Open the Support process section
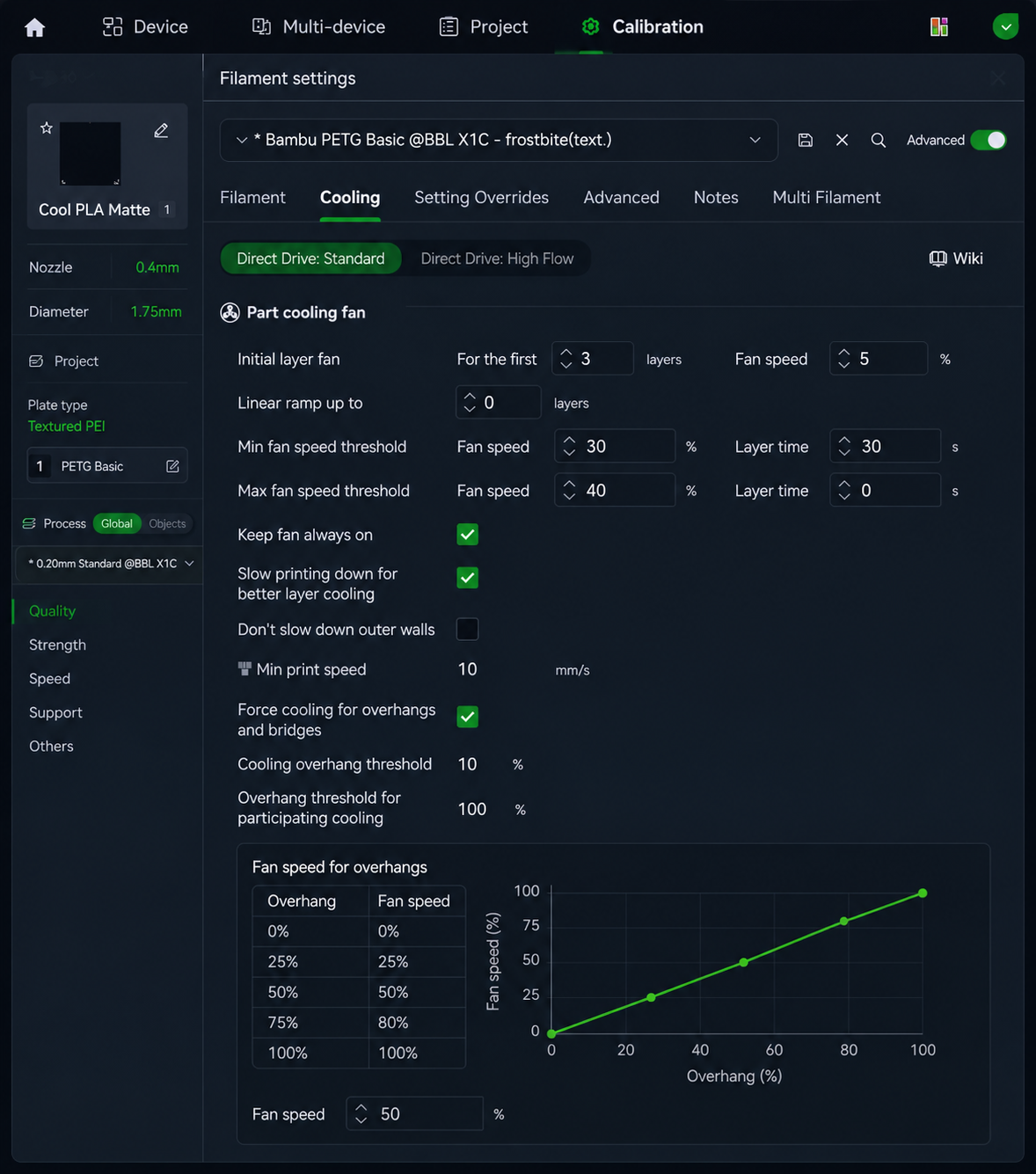1036x1174 pixels. pyautogui.click(x=55, y=712)
